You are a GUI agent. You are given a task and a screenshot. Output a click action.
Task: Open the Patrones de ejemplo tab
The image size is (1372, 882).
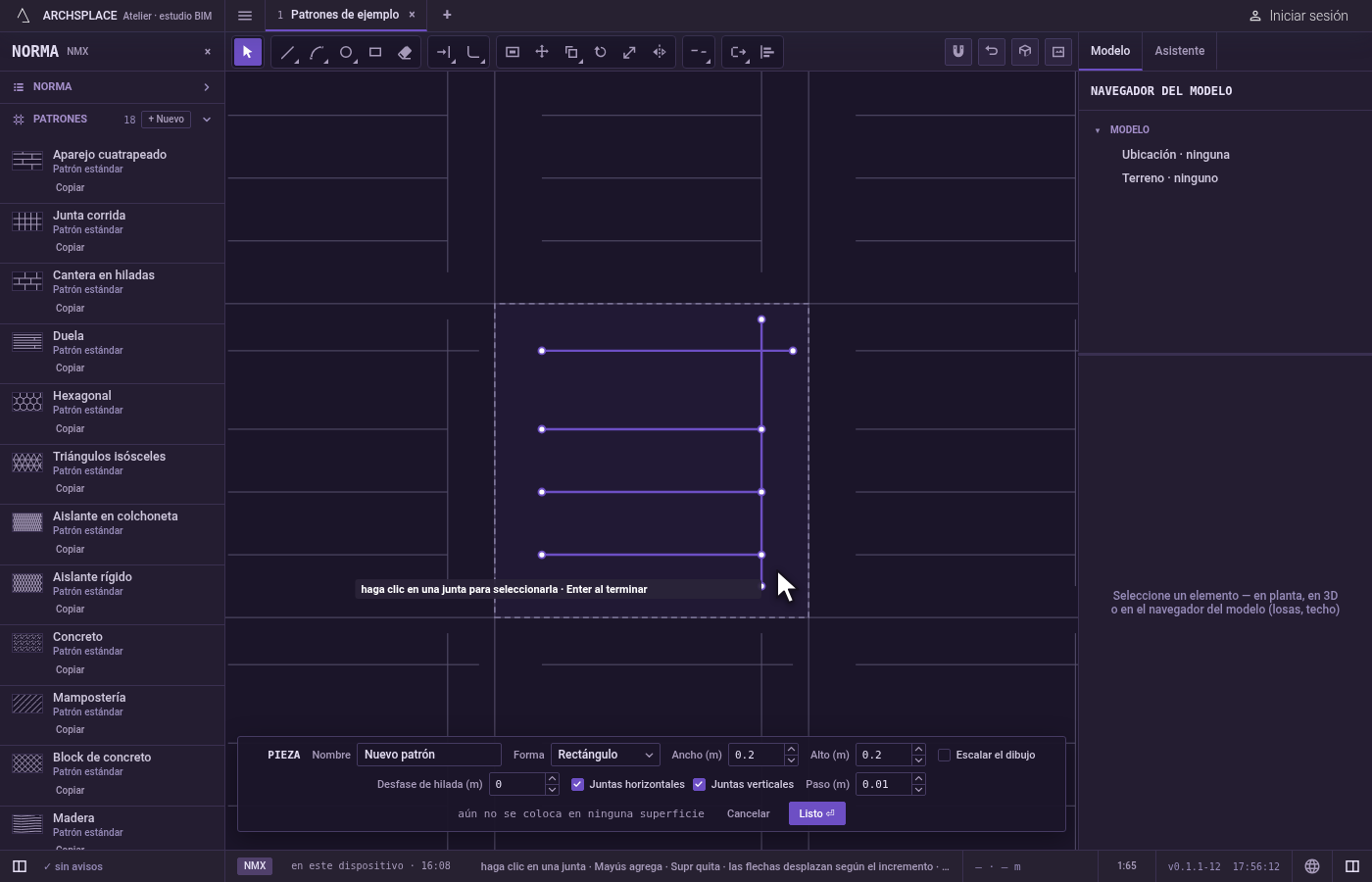345,15
